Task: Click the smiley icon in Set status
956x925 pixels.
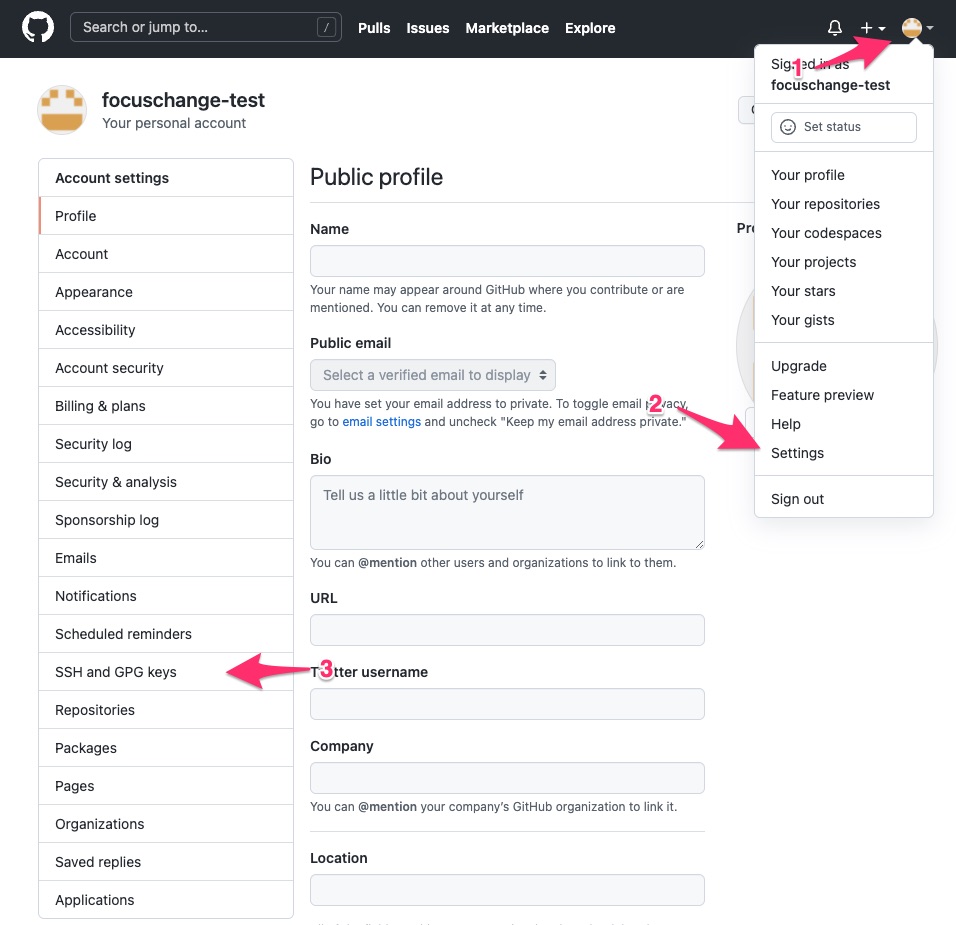Action: click(788, 127)
